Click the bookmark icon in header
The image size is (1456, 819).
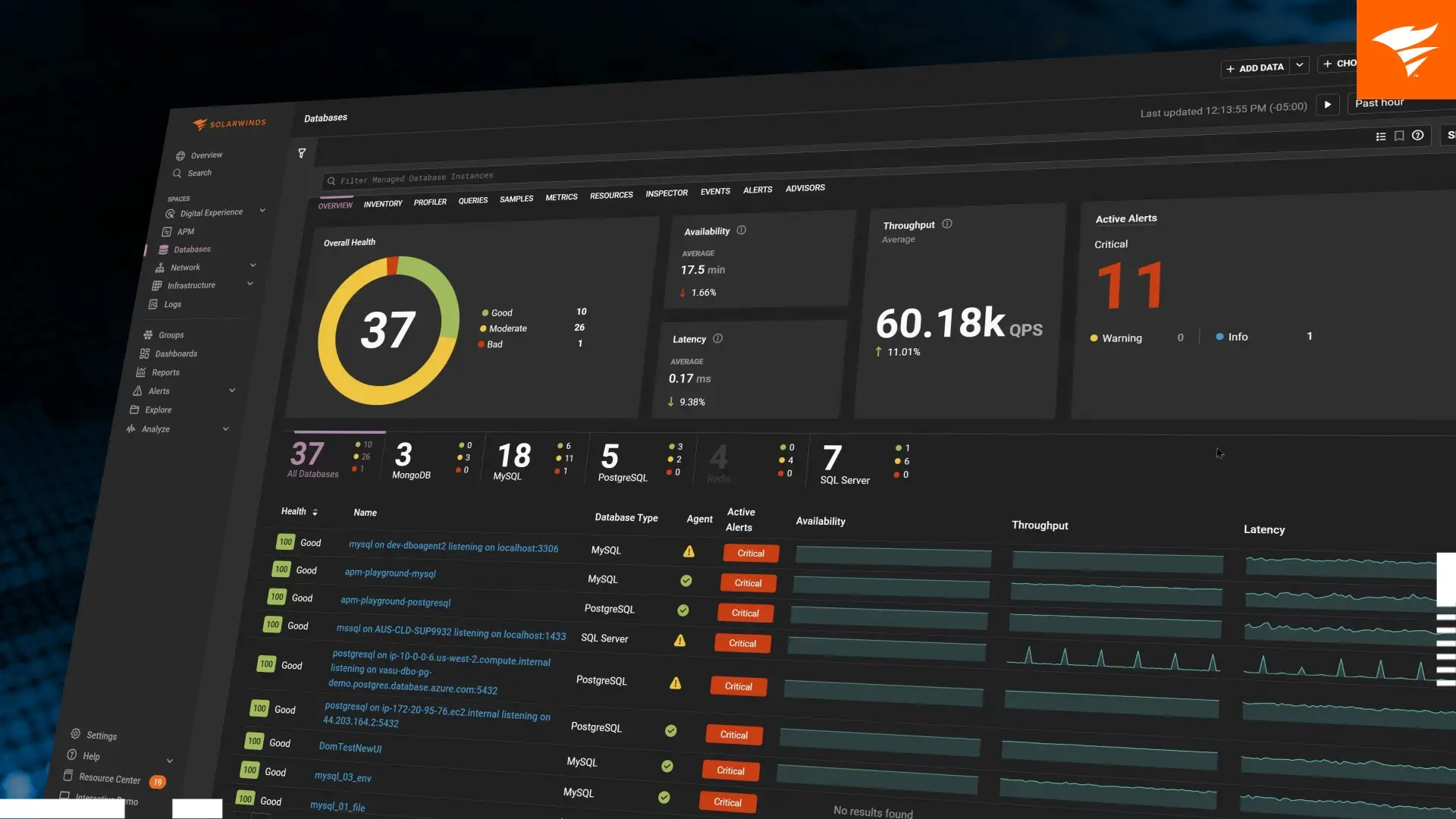point(1399,136)
